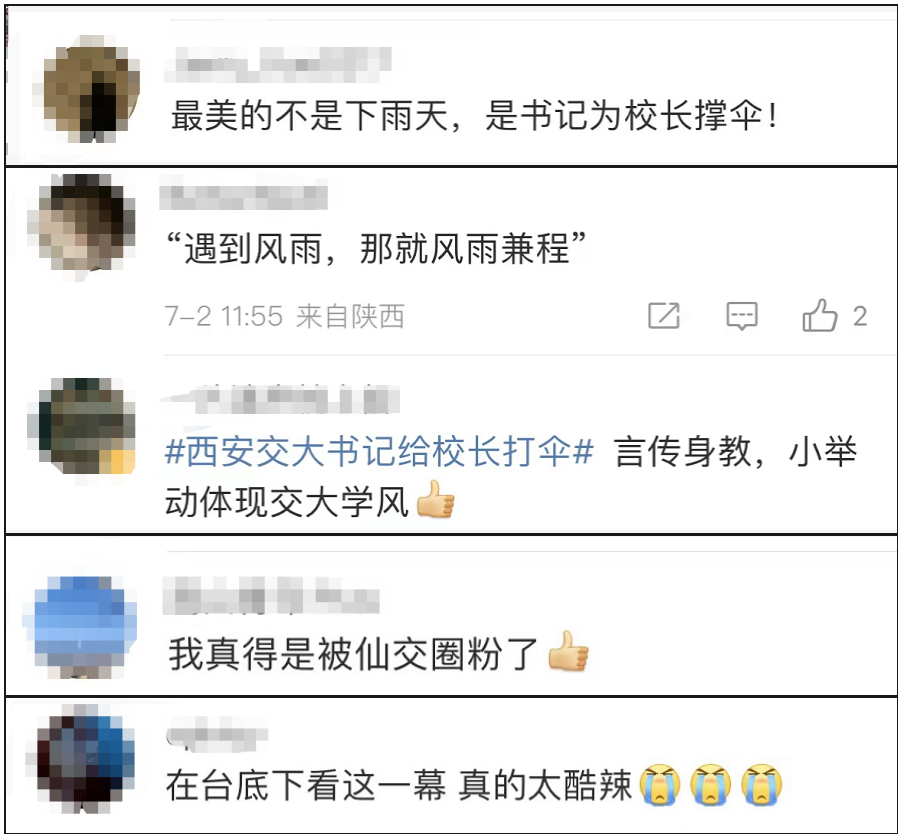The width and height of the screenshot is (902, 839).
Task: Open blurred username above 遇到风雨 comment
Action: point(244,196)
